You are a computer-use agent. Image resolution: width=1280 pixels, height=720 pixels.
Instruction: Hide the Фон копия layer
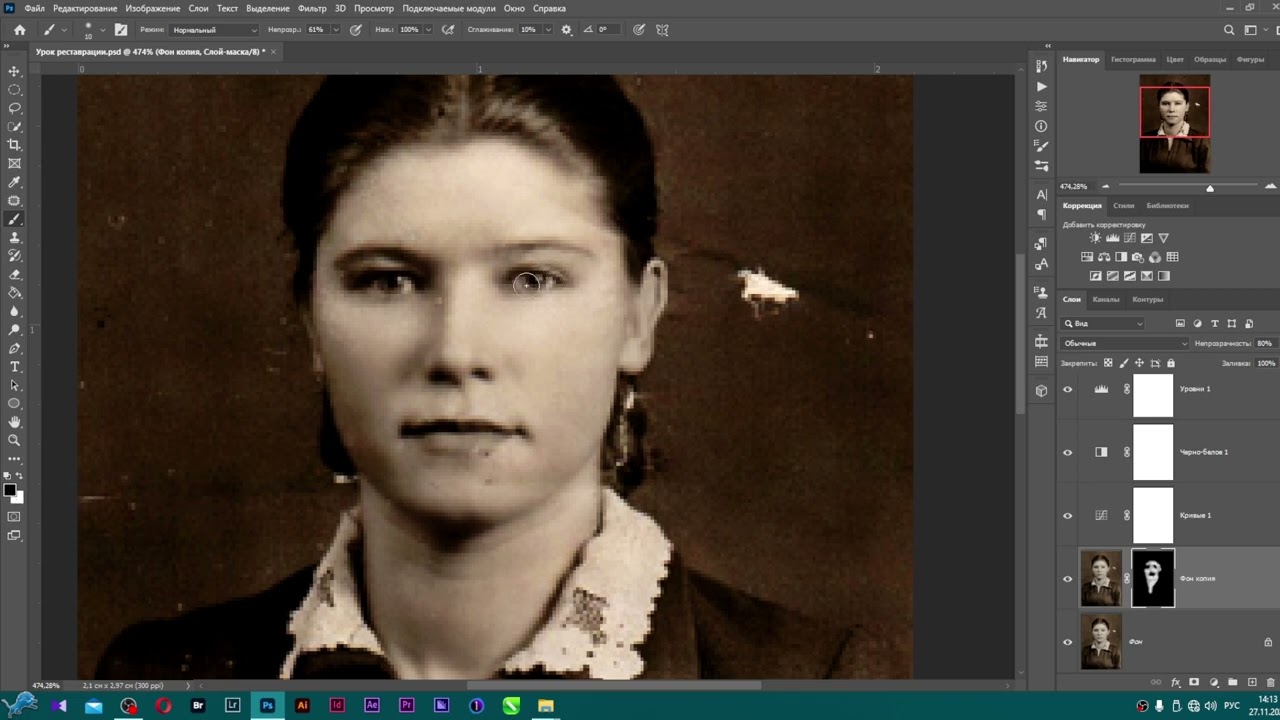[1067, 578]
